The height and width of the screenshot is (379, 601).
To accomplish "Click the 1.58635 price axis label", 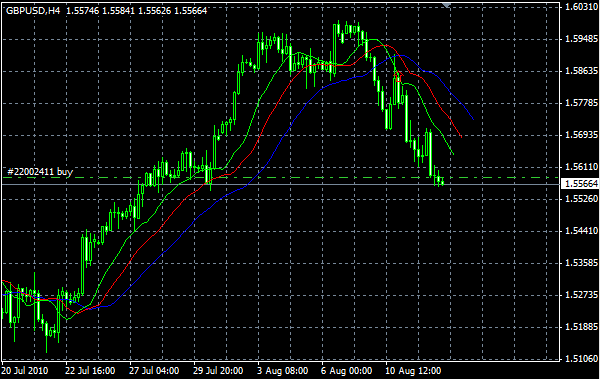I will (x=581, y=71).
